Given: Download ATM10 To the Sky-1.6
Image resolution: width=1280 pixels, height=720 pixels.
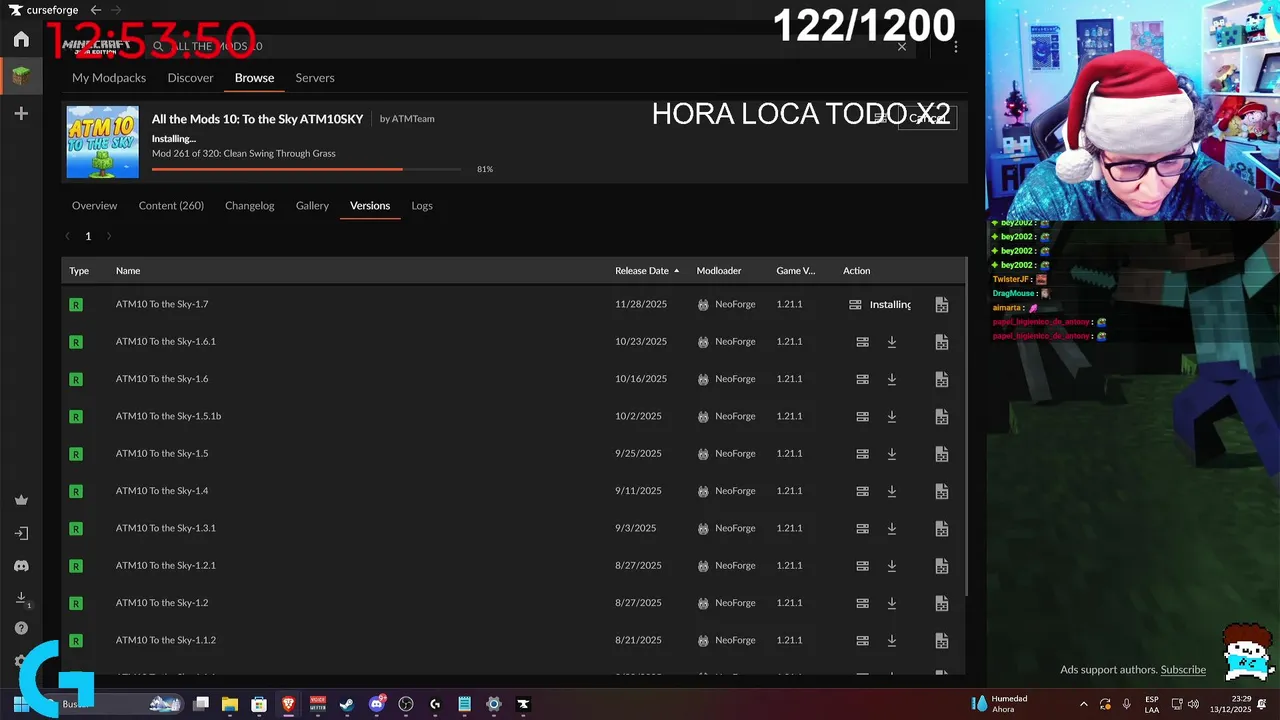Looking at the screenshot, I should point(892,379).
